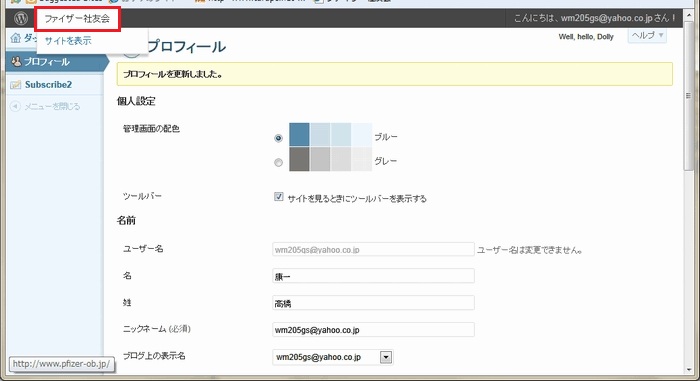This screenshot has width=700, height=381.
Task: Click the profile users icon in the sidebar
Action: click(16, 62)
